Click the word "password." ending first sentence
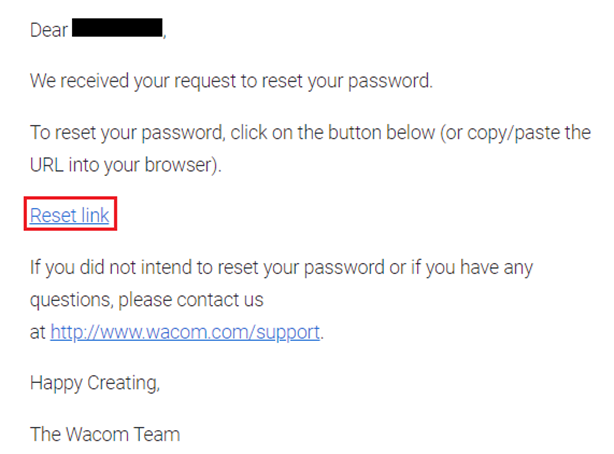This screenshot has width=614, height=454. pyautogui.click(x=390, y=81)
